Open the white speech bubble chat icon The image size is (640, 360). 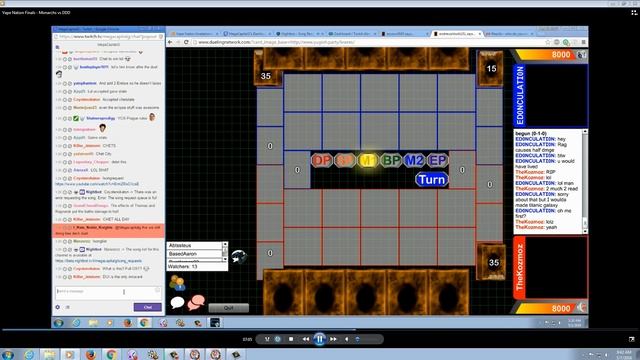(x=177, y=302)
